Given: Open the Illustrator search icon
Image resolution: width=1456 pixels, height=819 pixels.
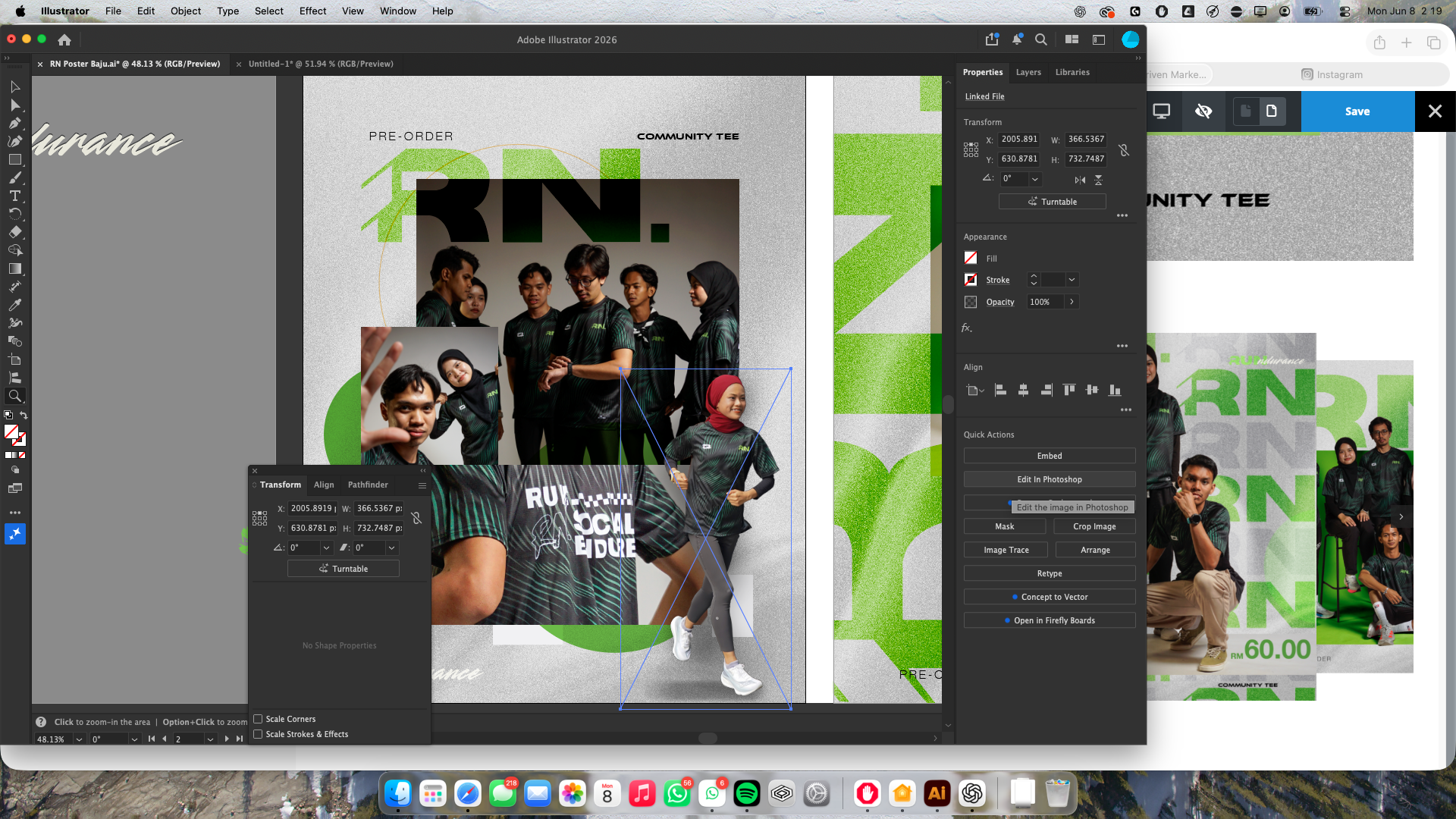Looking at the screenshot, I should pos(1041,39).
